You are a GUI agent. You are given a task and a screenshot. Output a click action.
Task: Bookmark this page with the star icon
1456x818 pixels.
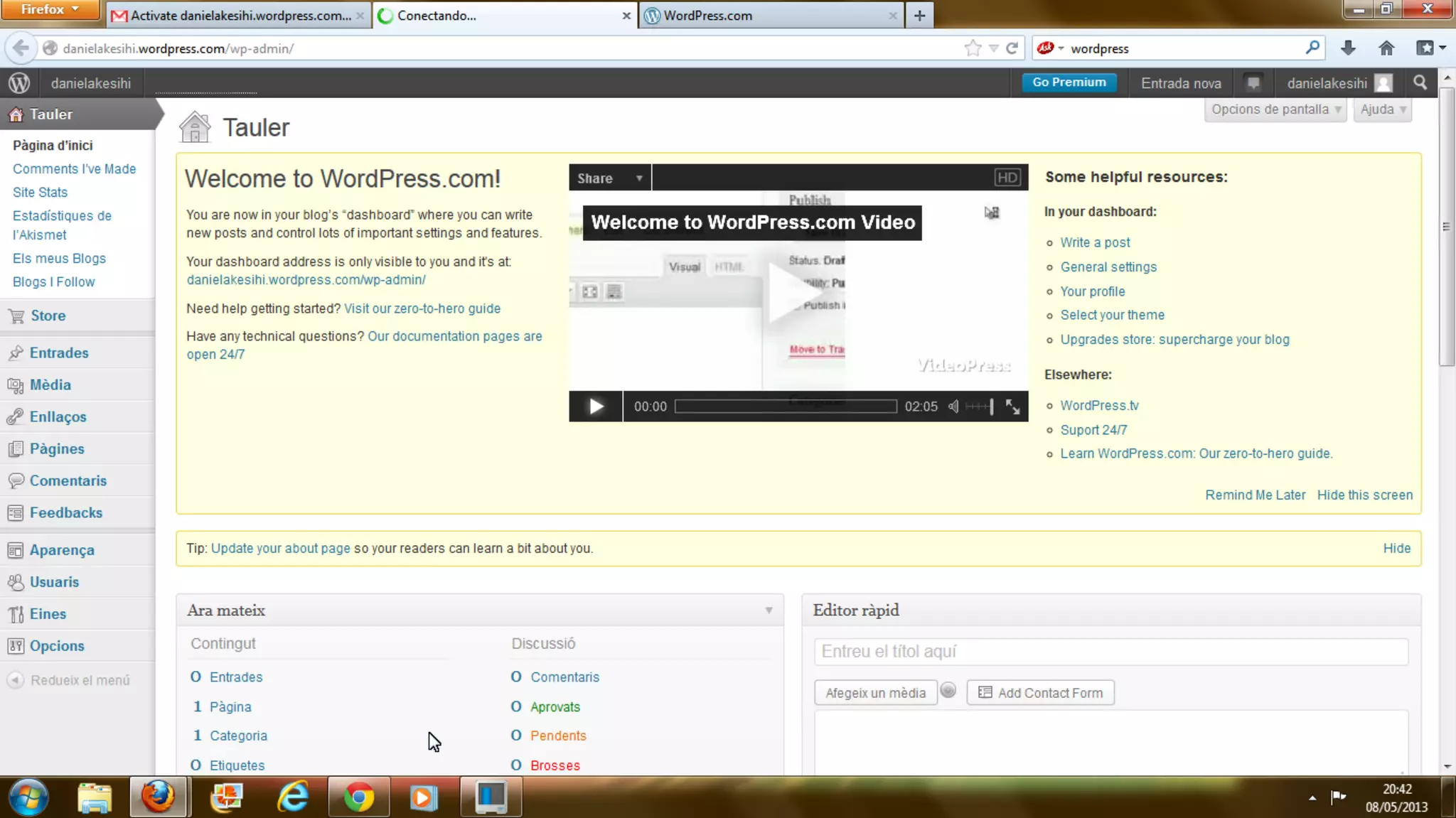tap(973, 48)
